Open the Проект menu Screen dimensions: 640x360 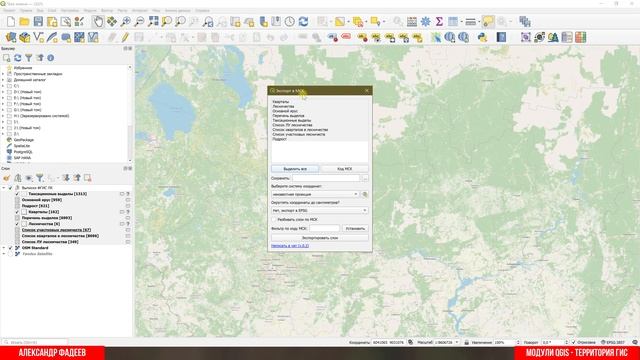[9, 10]
